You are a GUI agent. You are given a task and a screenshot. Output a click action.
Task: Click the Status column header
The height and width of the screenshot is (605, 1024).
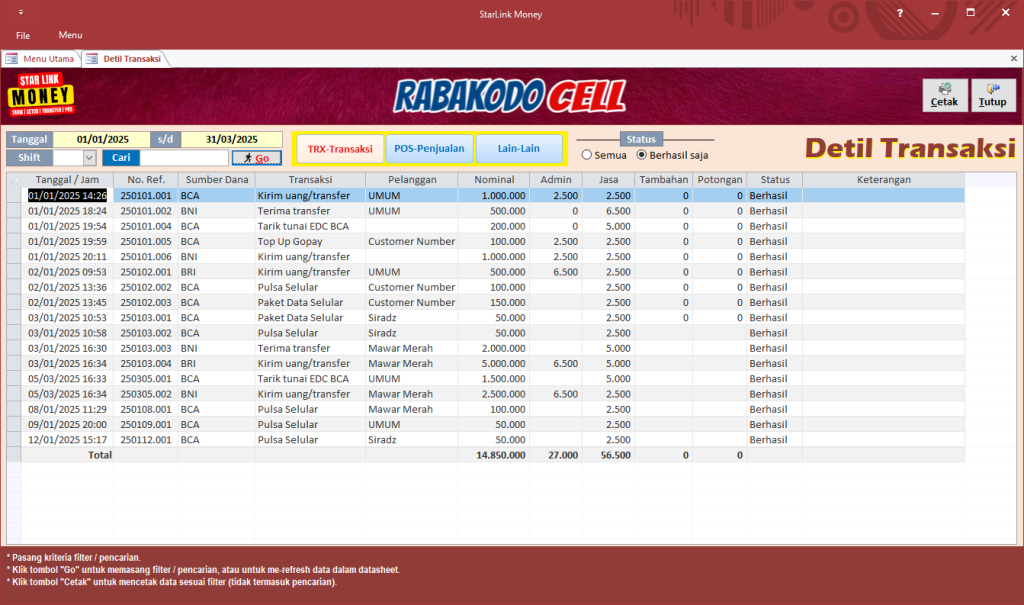point(775,180)
